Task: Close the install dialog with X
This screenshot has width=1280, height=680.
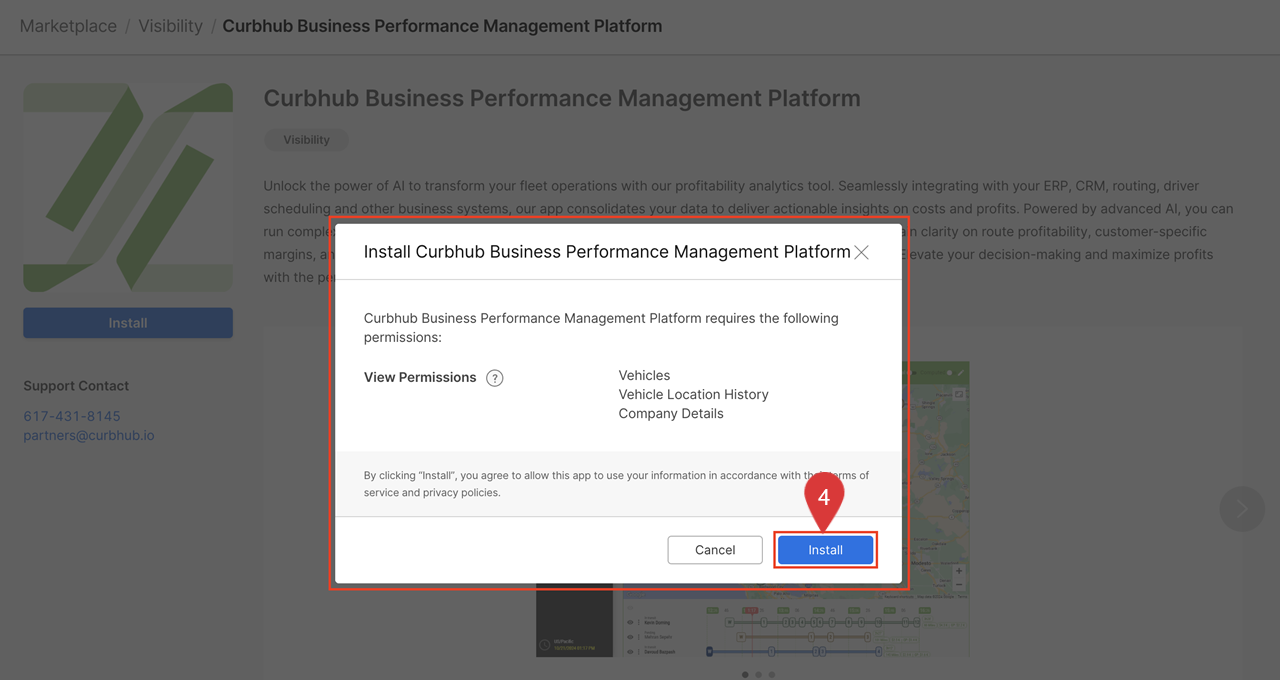Action: (x=861, y=252)
